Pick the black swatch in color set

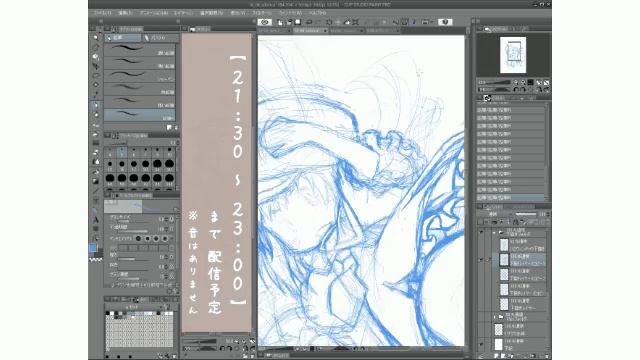(108, 313)
